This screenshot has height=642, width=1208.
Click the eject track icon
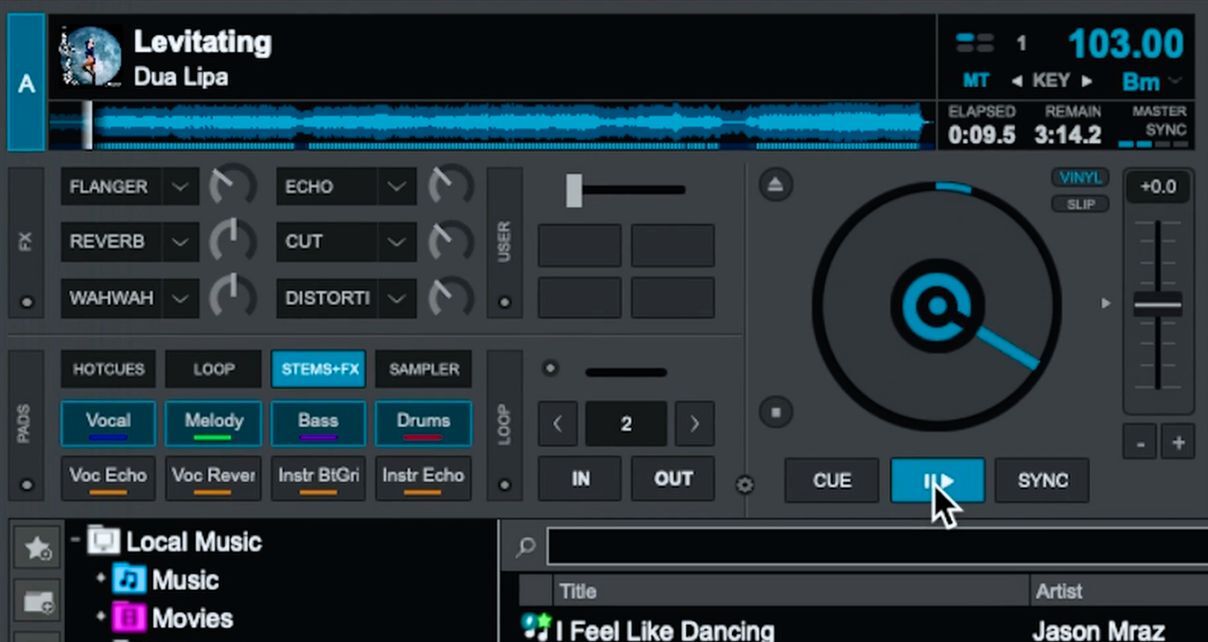pyautogui.click(x=775, y=184)
